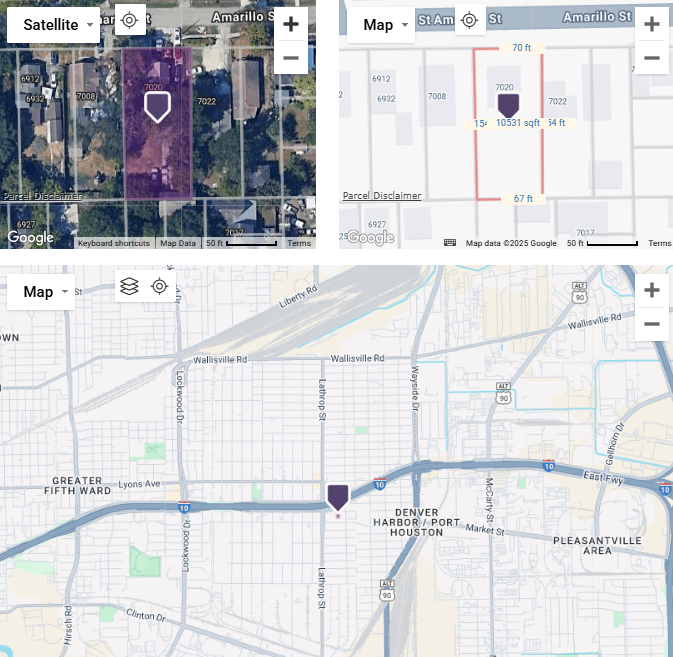Open the layers panel on the area map

coord(129,286)
